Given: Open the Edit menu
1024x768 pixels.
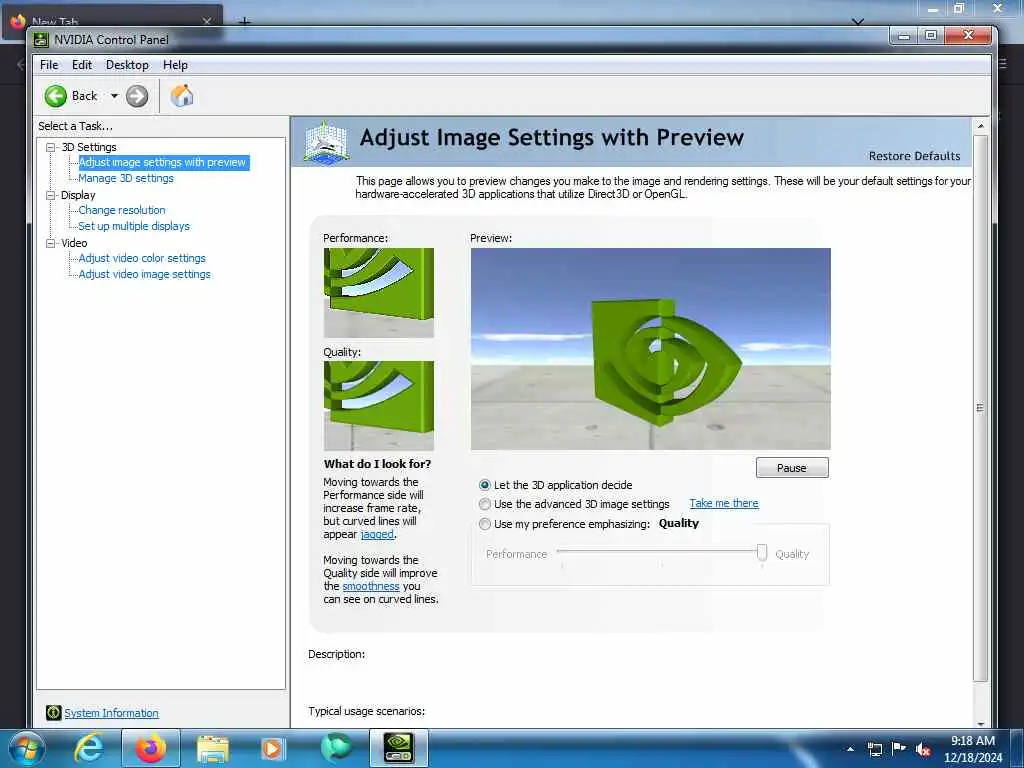Looking at the screenshot, I should click(82, 65).
